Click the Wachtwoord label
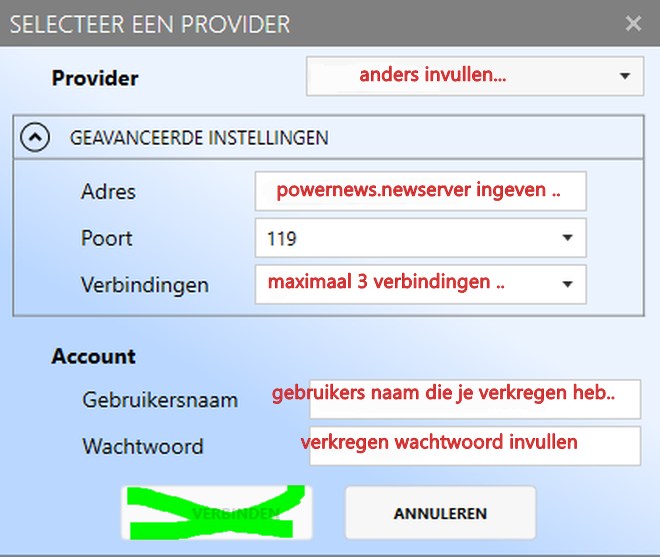660x557 pixels. click(x=143, y=446)
